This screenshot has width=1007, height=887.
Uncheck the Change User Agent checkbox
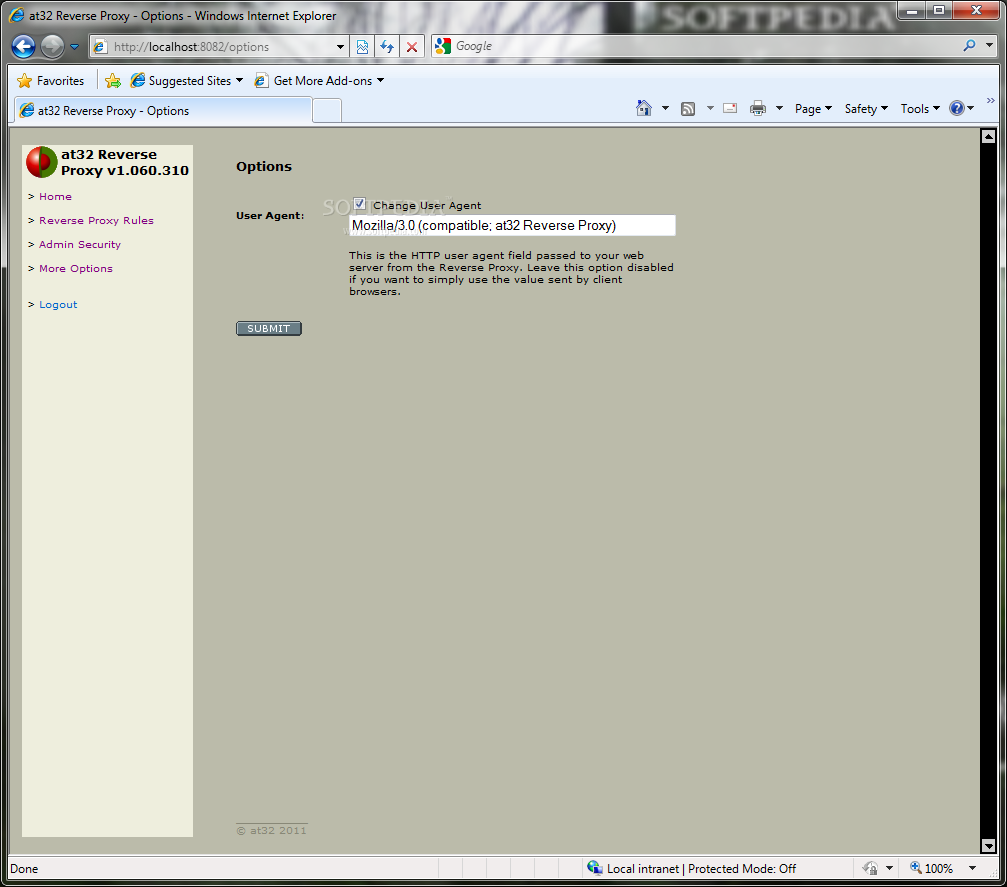pos(360,204)
